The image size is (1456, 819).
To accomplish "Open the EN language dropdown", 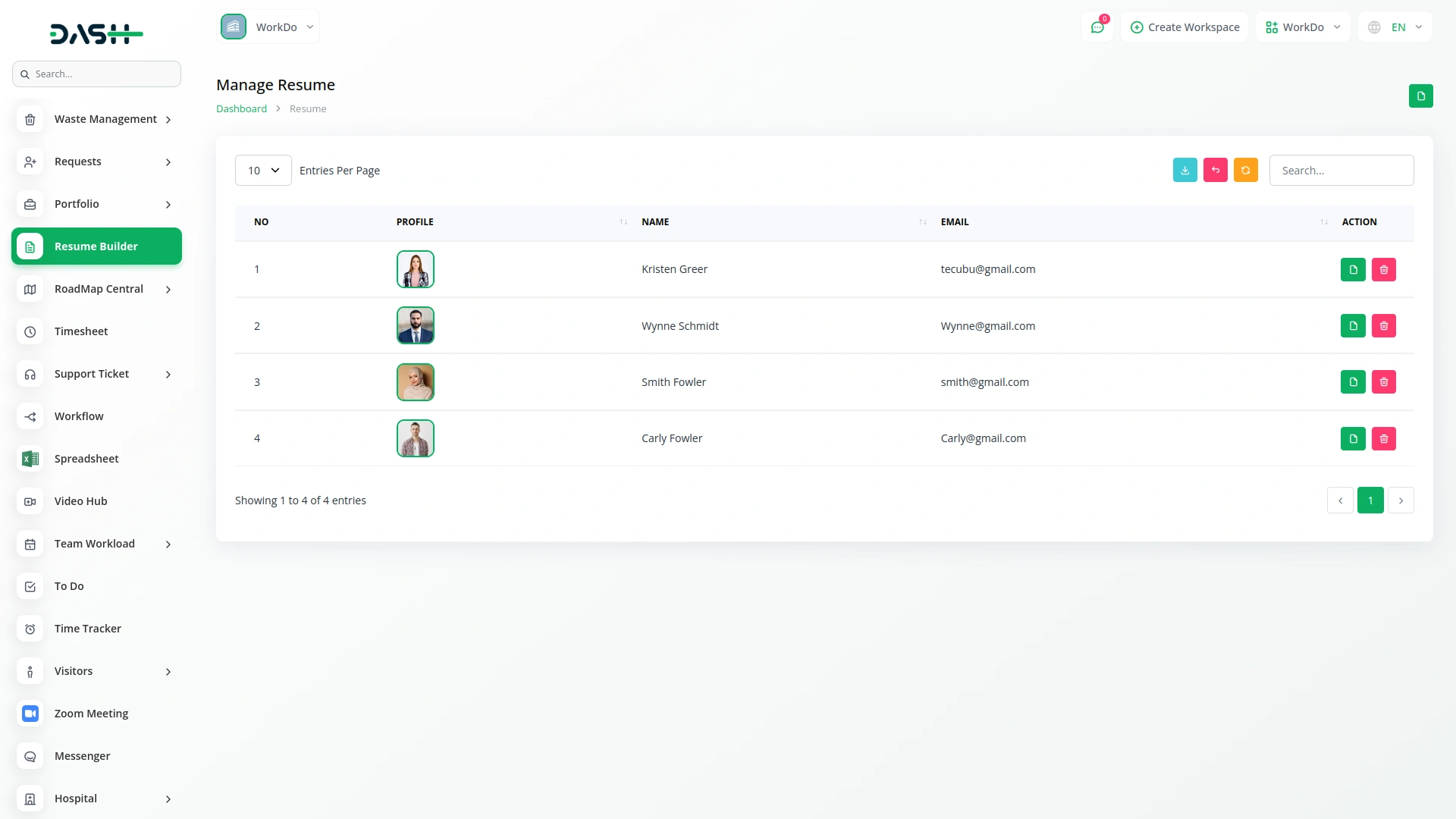I will click(x=1395, y=27).
